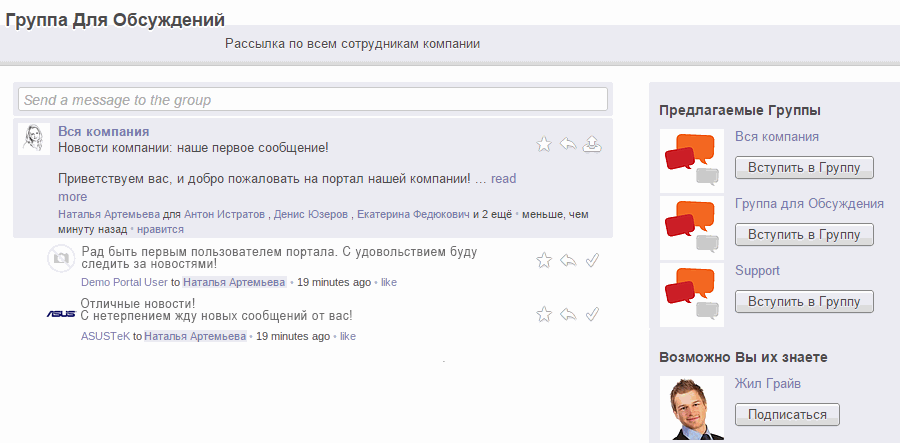Mark the ASUSTeK comment as read
Screen dimensions: 900x443
point(592,314)
